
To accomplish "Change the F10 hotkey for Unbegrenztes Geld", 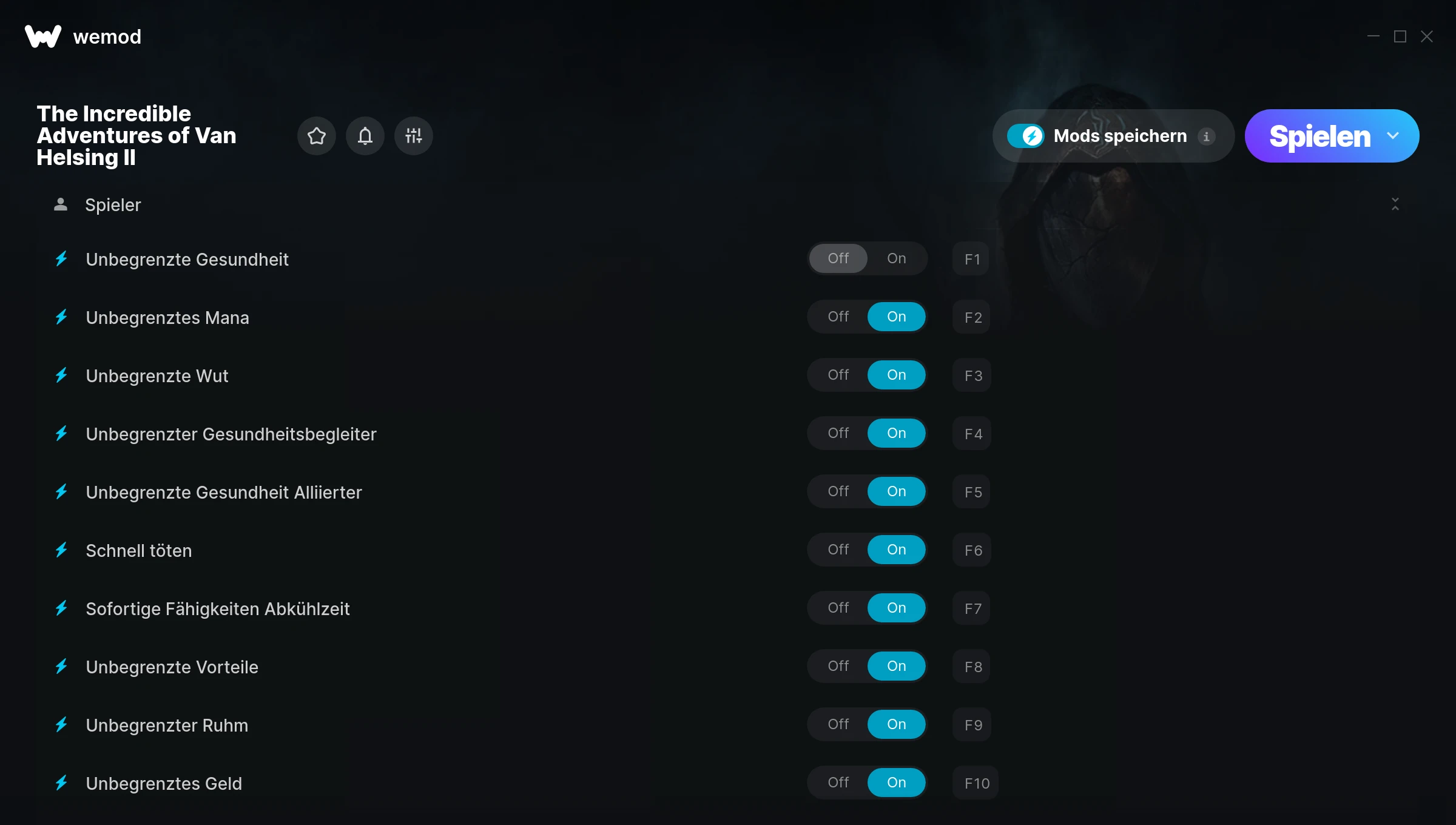I will (976, 783).
